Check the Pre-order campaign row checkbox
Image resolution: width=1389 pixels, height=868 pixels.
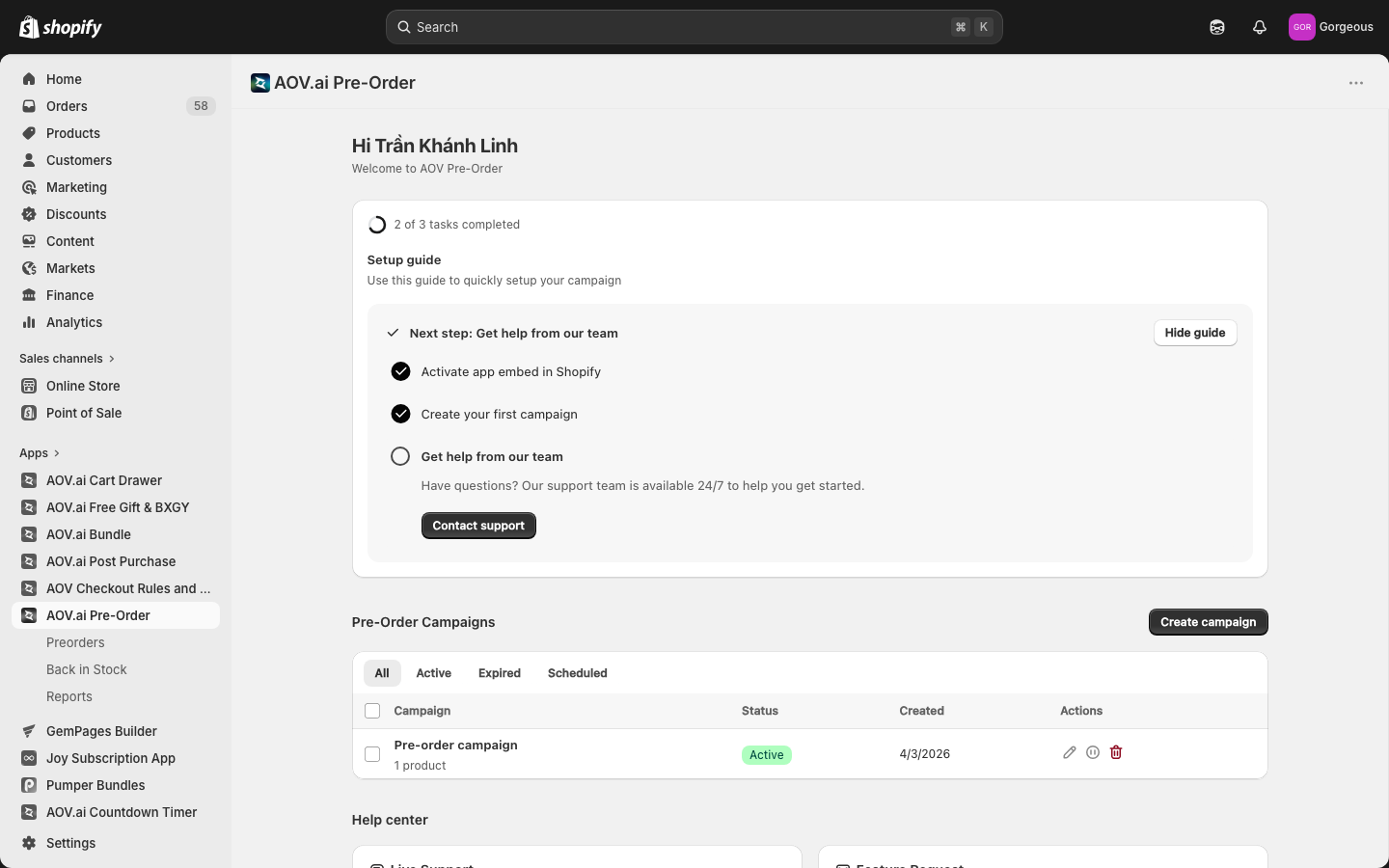click(x=372, y=754)
